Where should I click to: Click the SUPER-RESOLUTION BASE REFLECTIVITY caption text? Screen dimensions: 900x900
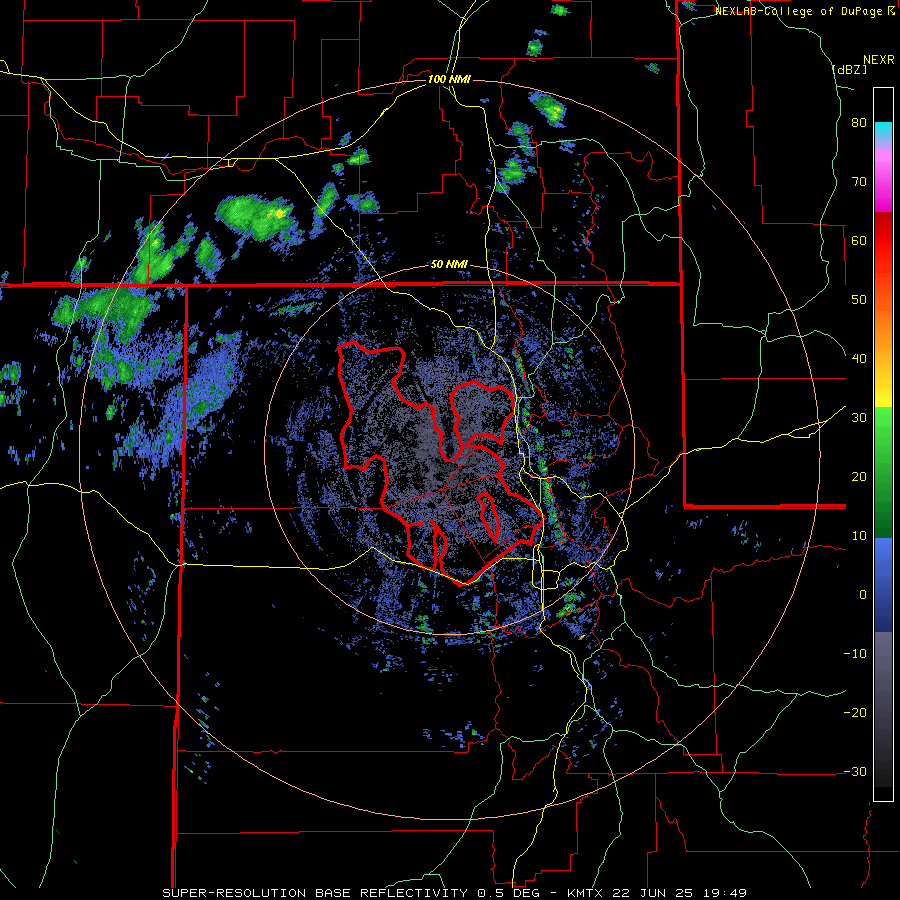(x=313, y=893)
